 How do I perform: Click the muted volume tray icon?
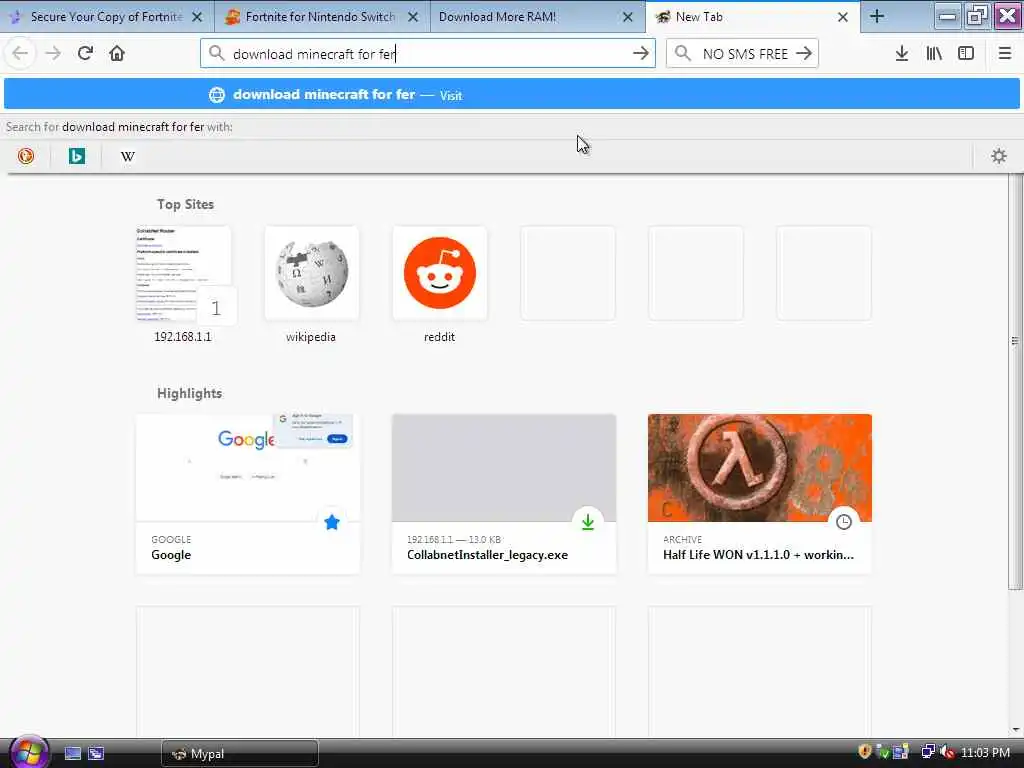(947, 752)
